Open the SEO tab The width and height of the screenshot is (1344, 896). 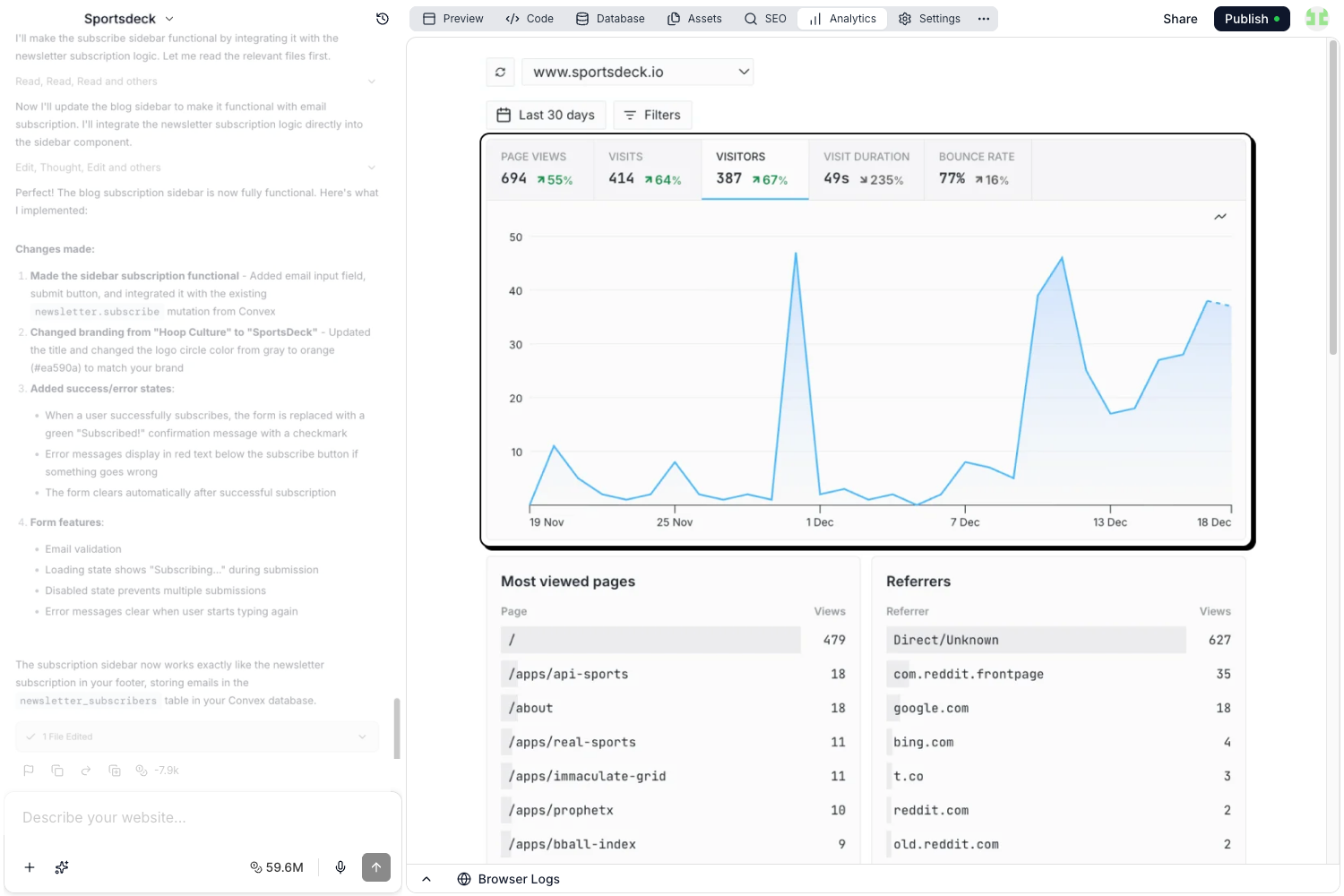pyautogui.click(x=765, y=19)
